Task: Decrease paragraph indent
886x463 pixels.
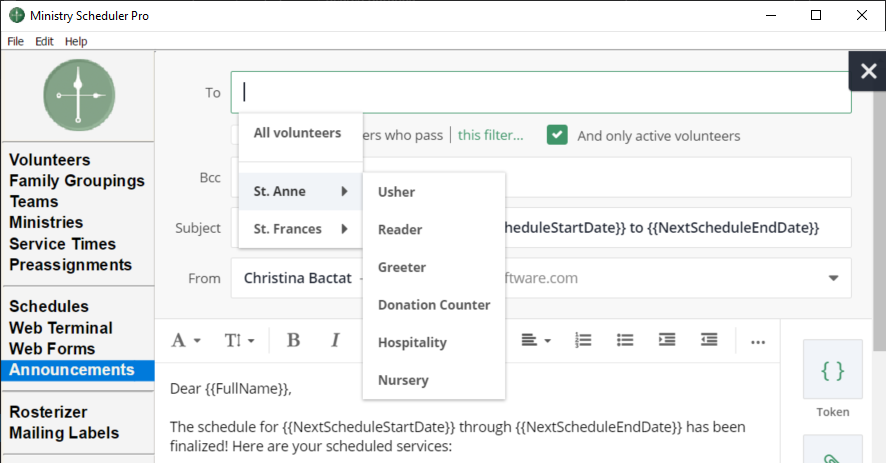Action: pos(709,340)
